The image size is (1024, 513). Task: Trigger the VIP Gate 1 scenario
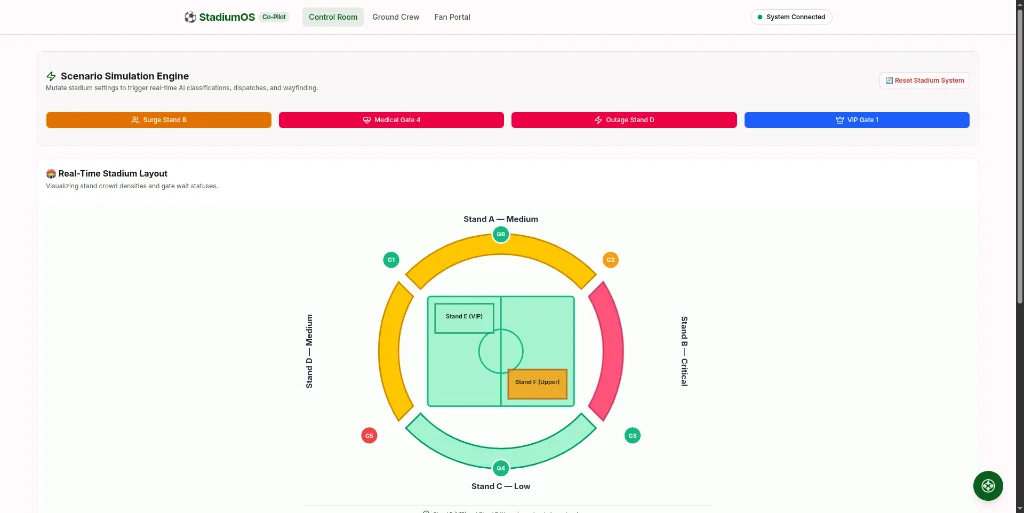pos(857,120)
